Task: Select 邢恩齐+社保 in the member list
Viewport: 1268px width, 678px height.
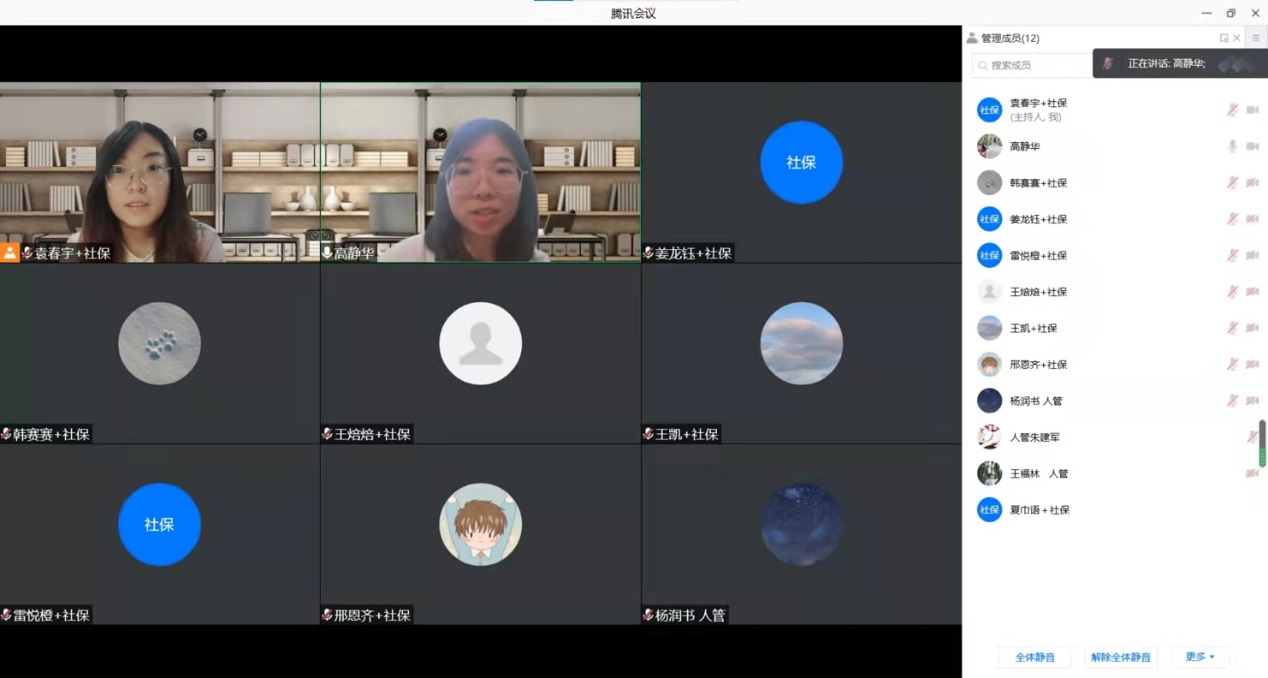Action: (x=1038, y=365)
